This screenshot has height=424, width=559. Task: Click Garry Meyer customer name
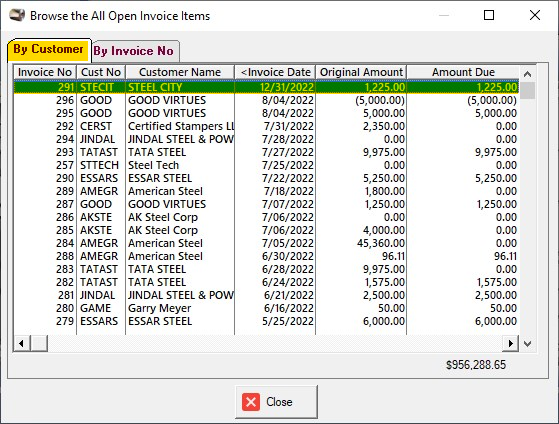point(159,308)
